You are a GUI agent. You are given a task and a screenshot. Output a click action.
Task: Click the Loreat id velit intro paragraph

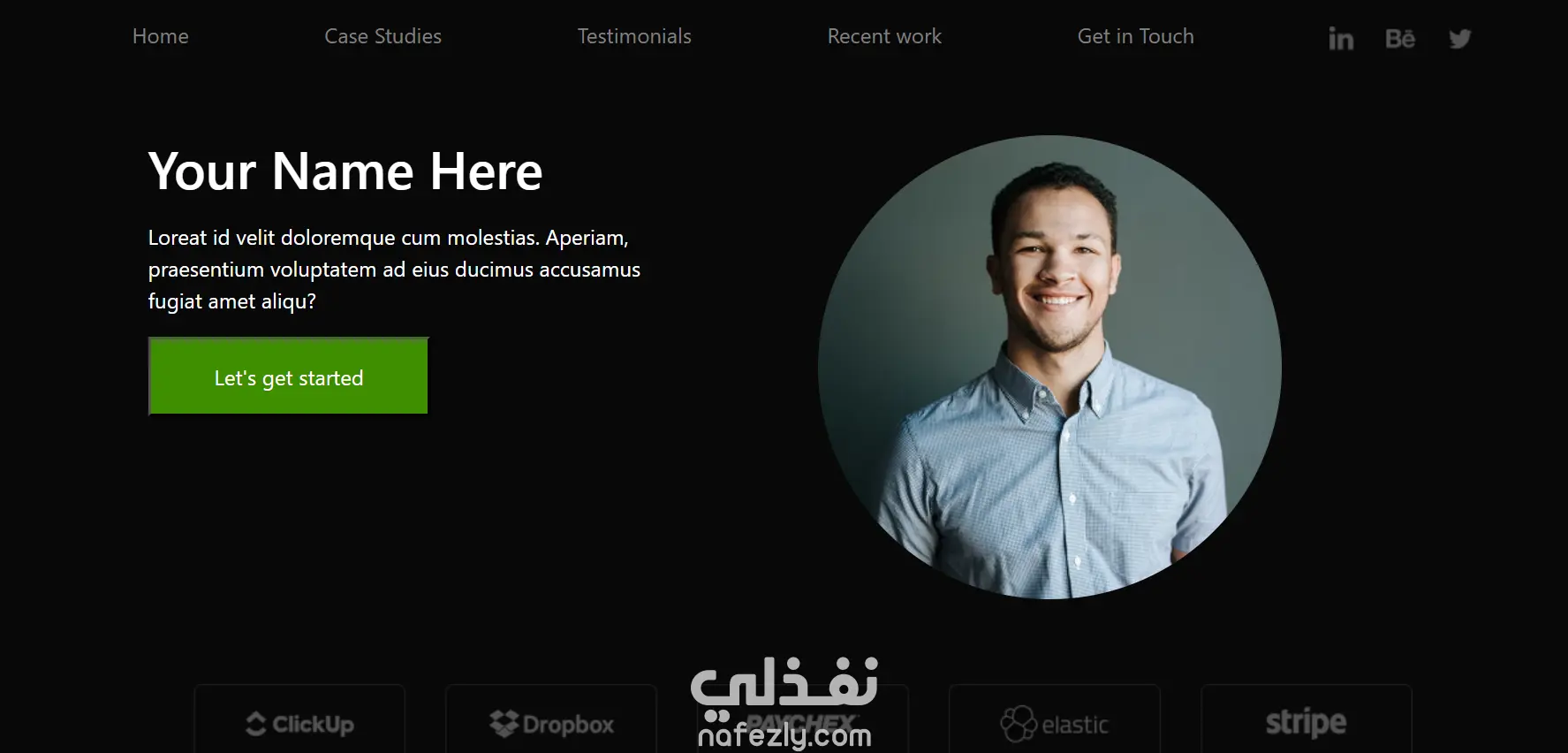point(394,270)
